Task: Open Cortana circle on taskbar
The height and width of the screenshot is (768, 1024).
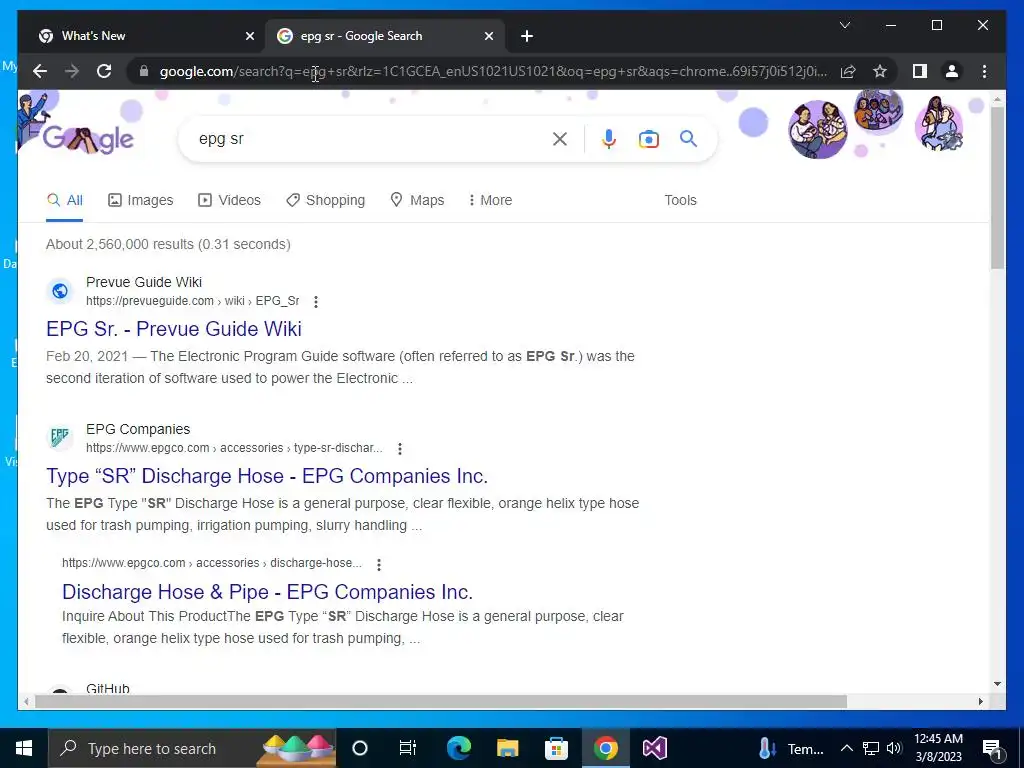Action: pyautogui.click(x=360, y=748)
